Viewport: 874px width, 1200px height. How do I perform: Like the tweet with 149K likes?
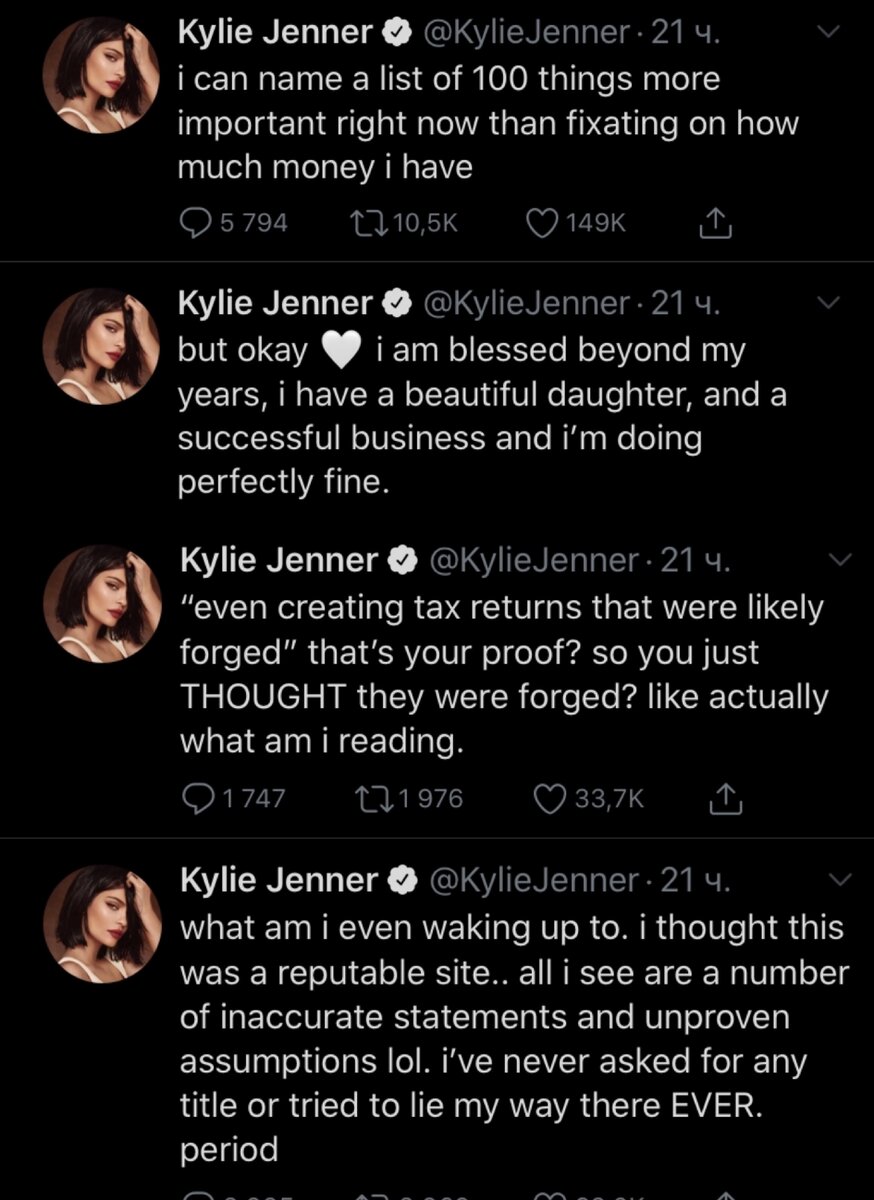click(541, 223)
